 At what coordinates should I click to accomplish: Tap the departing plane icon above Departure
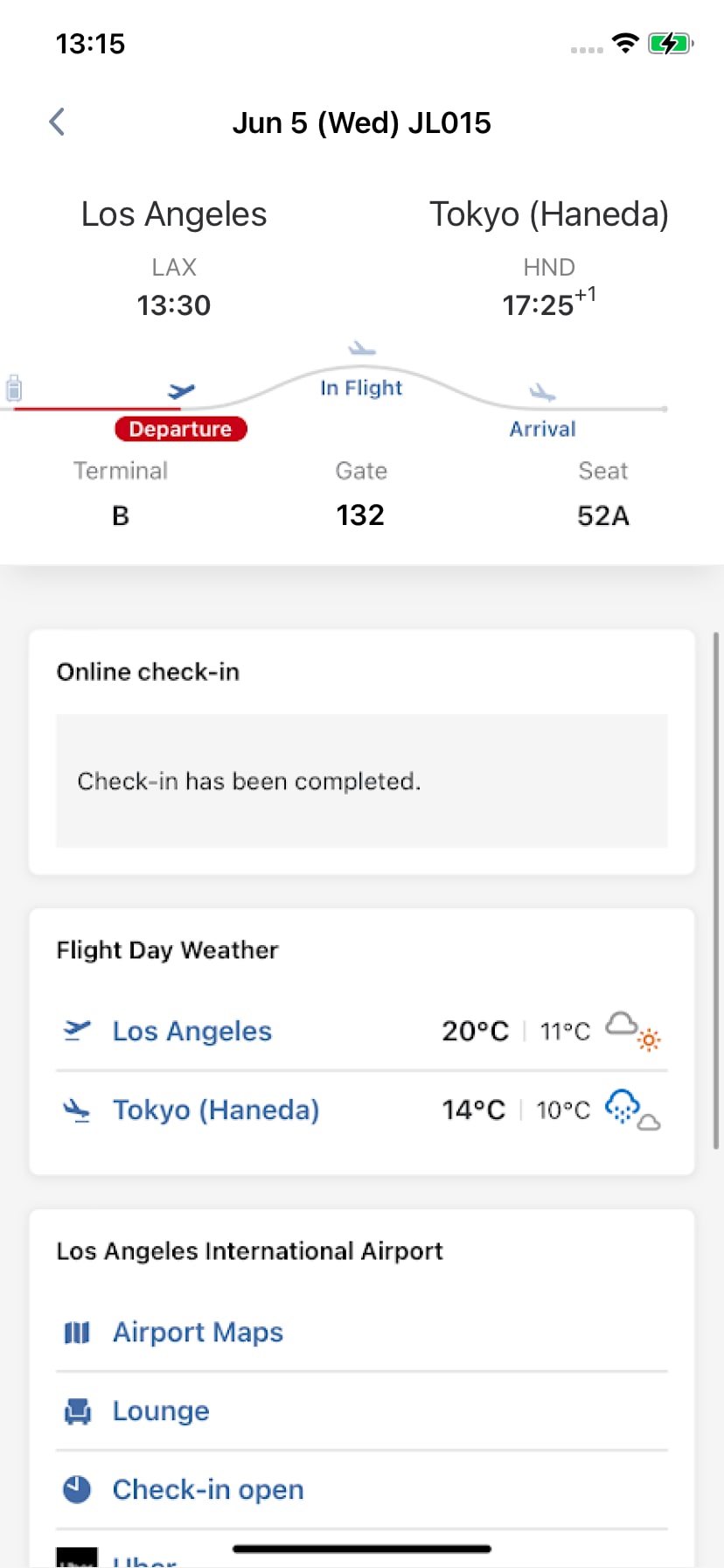(181, 390)
